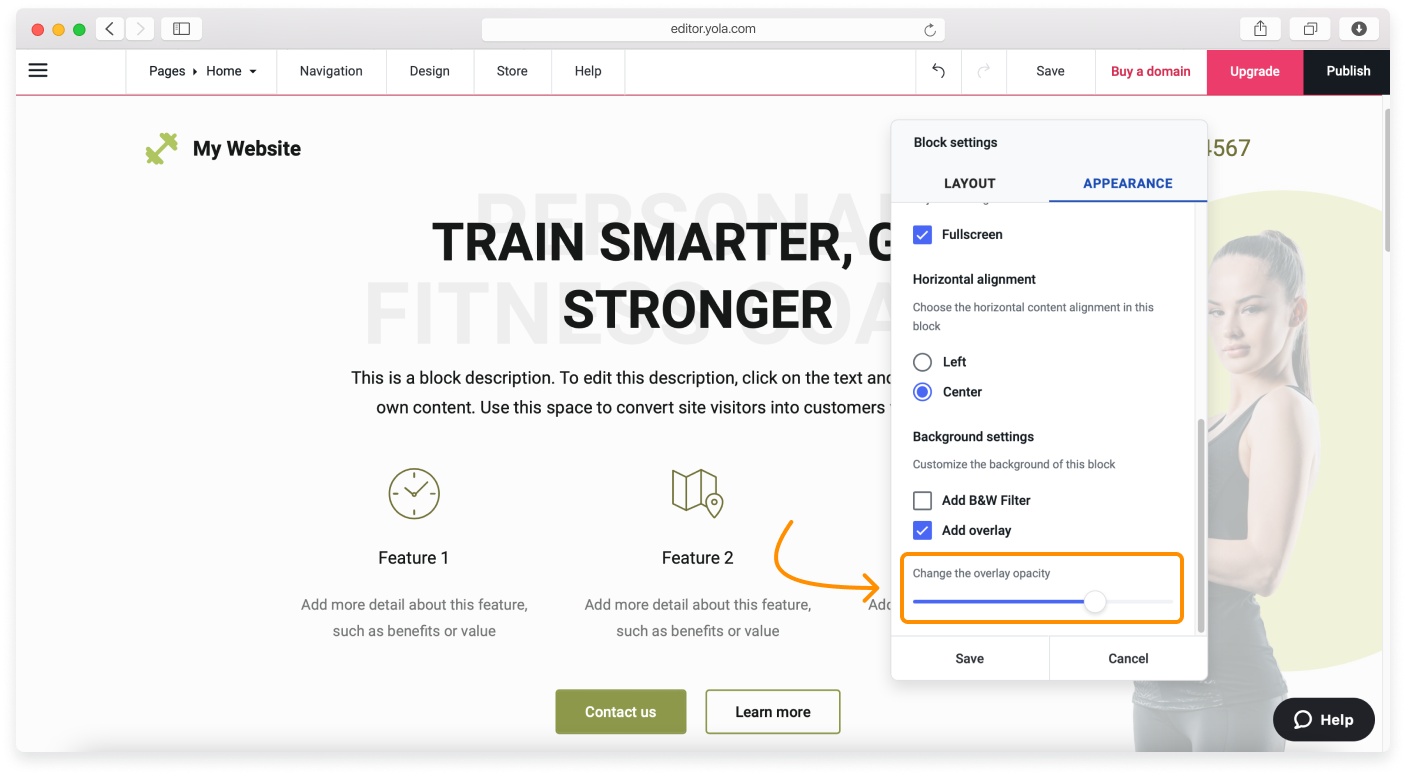1406x776 pixels.
Task: Click the Feature 1 detail text
Action: pos(414,618)
